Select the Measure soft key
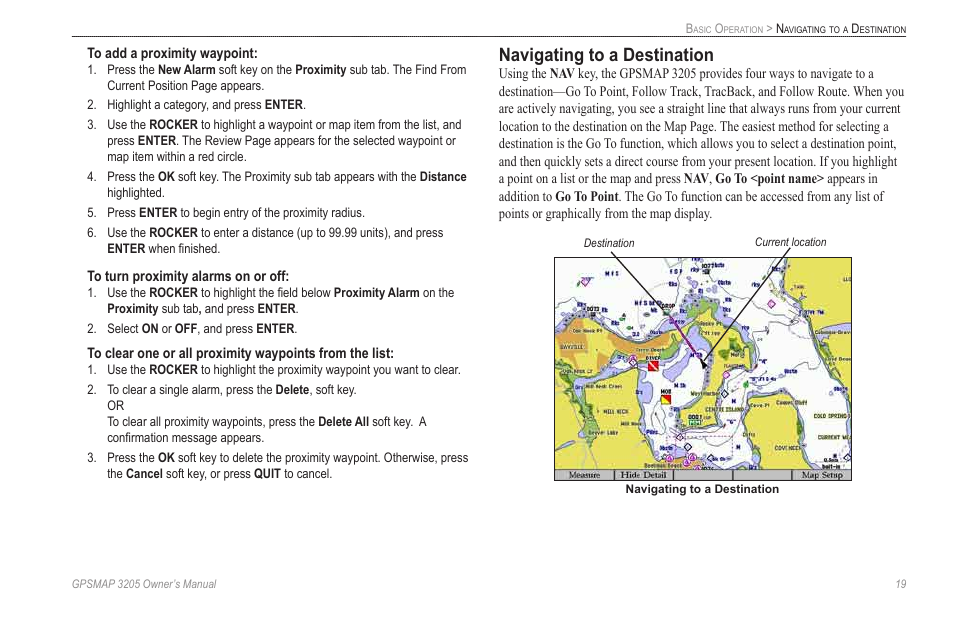954x621 pixels. (x=584, y=475)
